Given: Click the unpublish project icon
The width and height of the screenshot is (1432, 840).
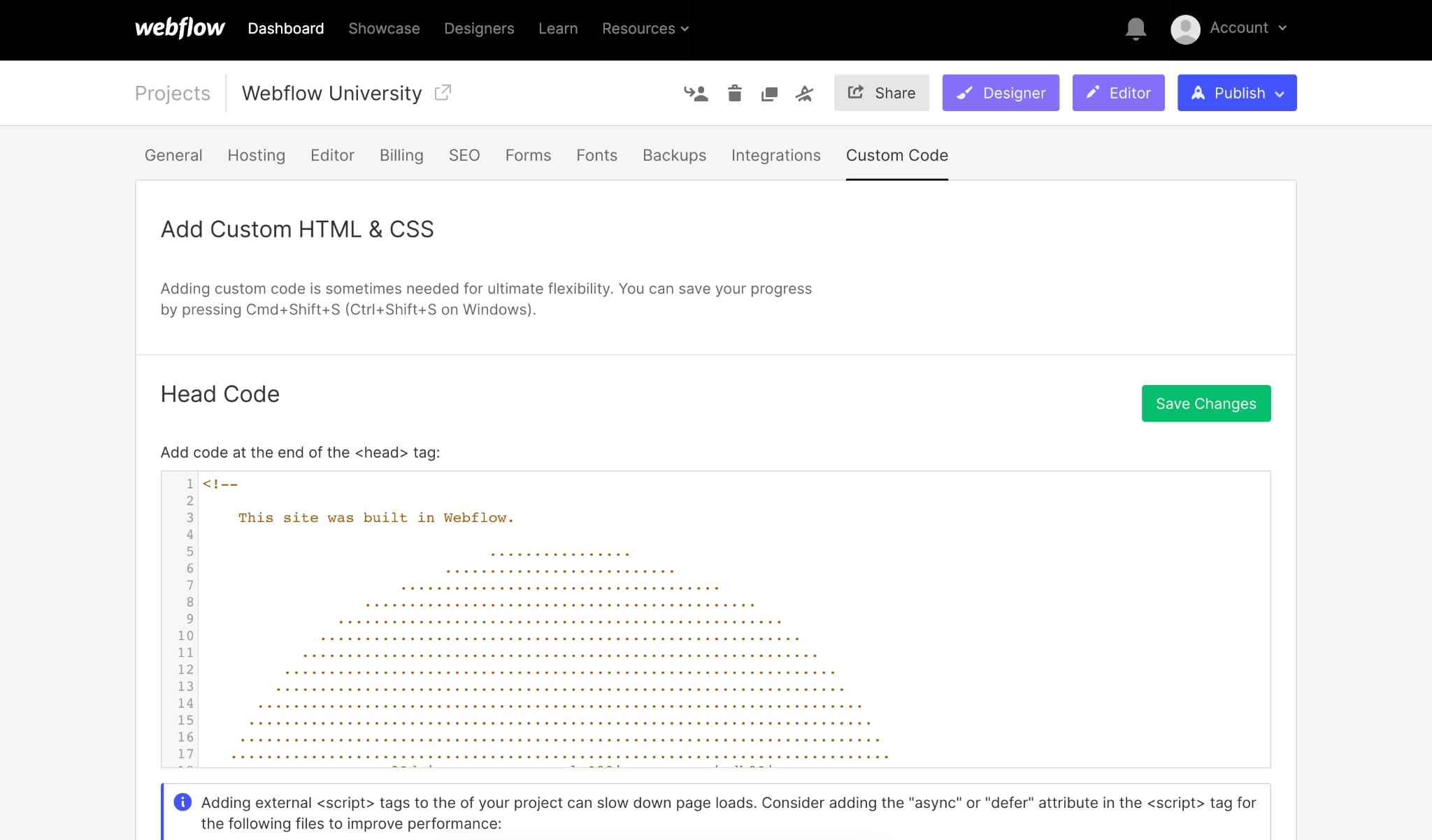Looking at the screenshot, I should pyautogui.click(x=804, y=93).
